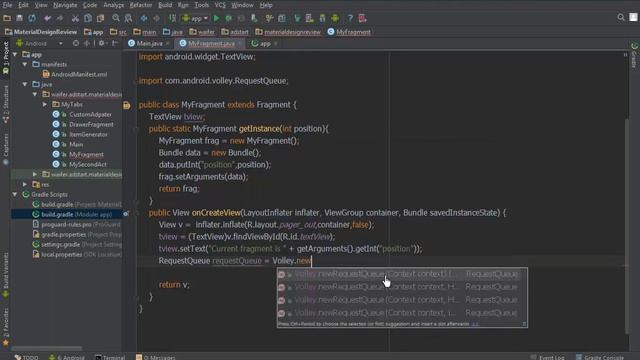This screenshot has height=360, width=640.
Task: Open the Android project view dropdown
Action: click(39, 43)
